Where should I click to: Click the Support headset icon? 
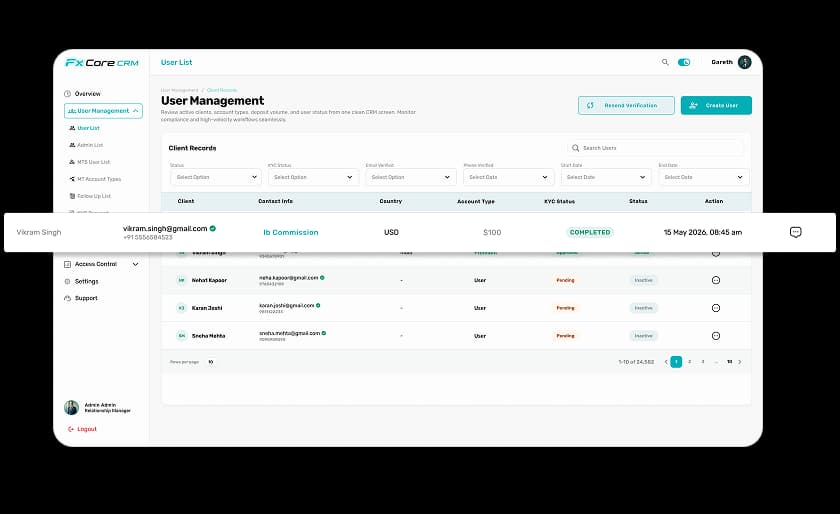click(x=68, y=298)
